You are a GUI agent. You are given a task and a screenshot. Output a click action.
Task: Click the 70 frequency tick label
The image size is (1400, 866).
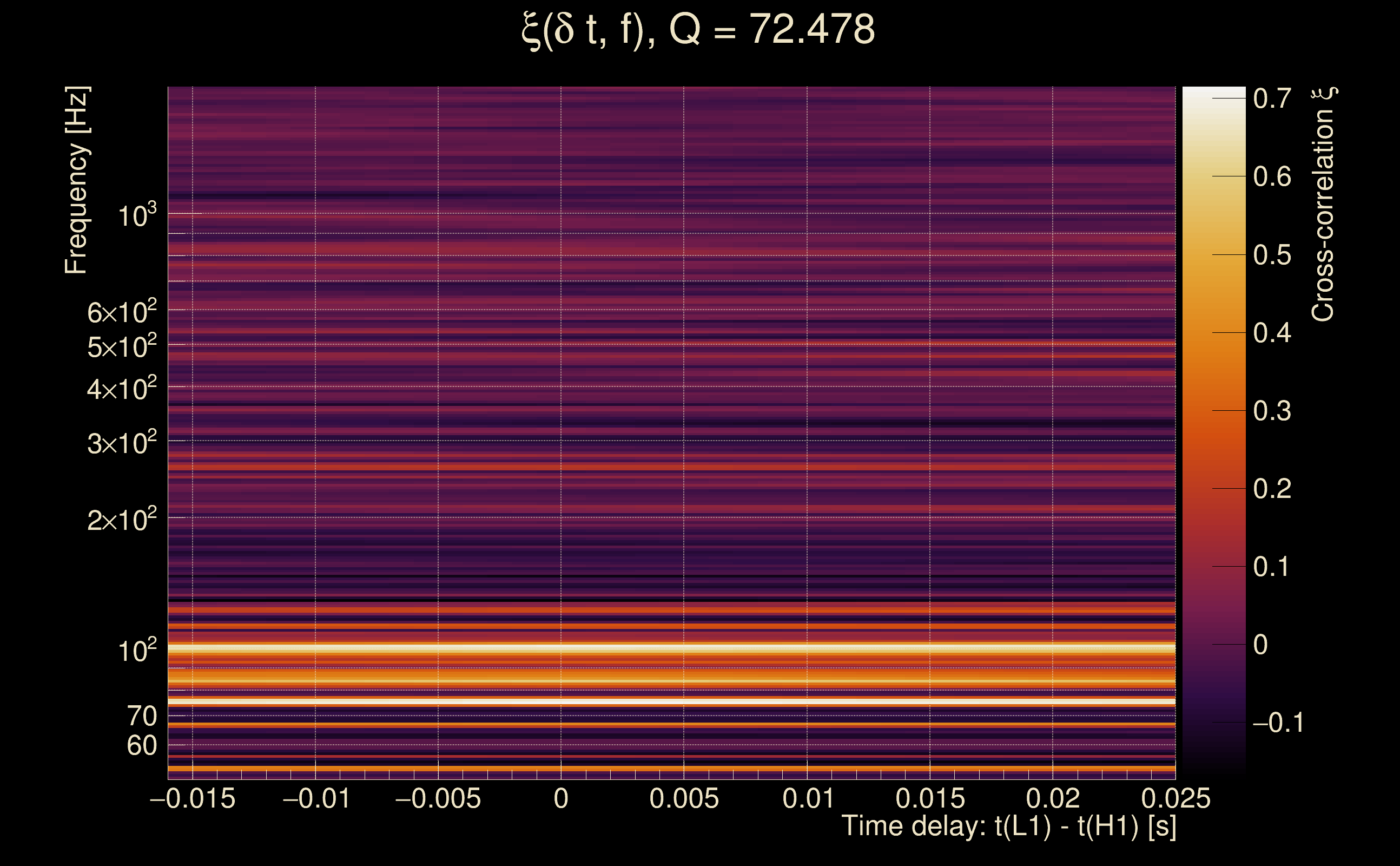pos(141,716)
